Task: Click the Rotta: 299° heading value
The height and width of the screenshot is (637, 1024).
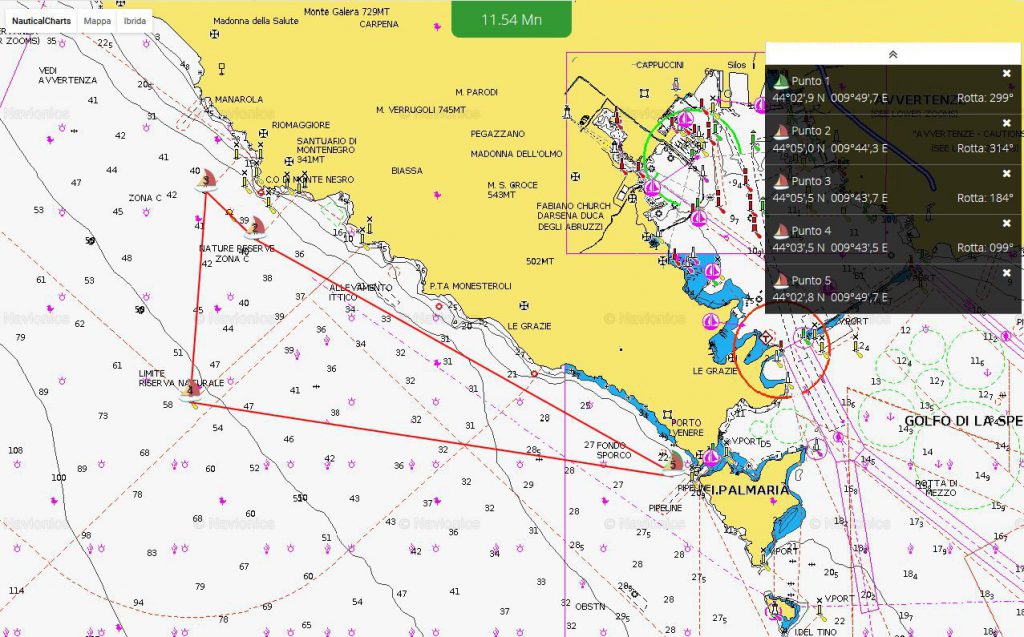Action: 985,98
